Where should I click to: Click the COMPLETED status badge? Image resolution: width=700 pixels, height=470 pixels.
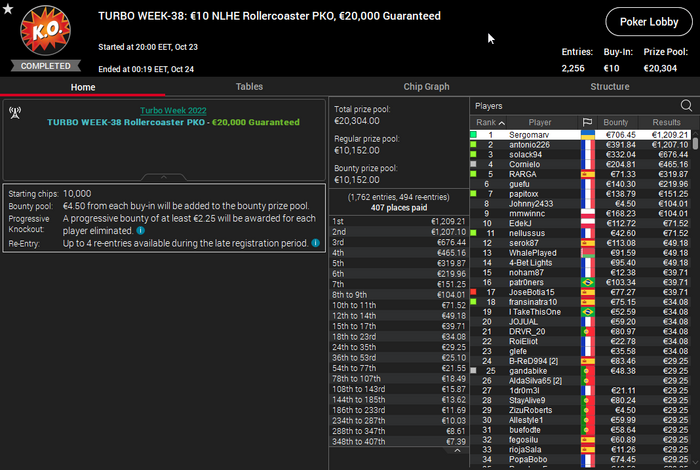pyautogui.click(x=46, y=66)
